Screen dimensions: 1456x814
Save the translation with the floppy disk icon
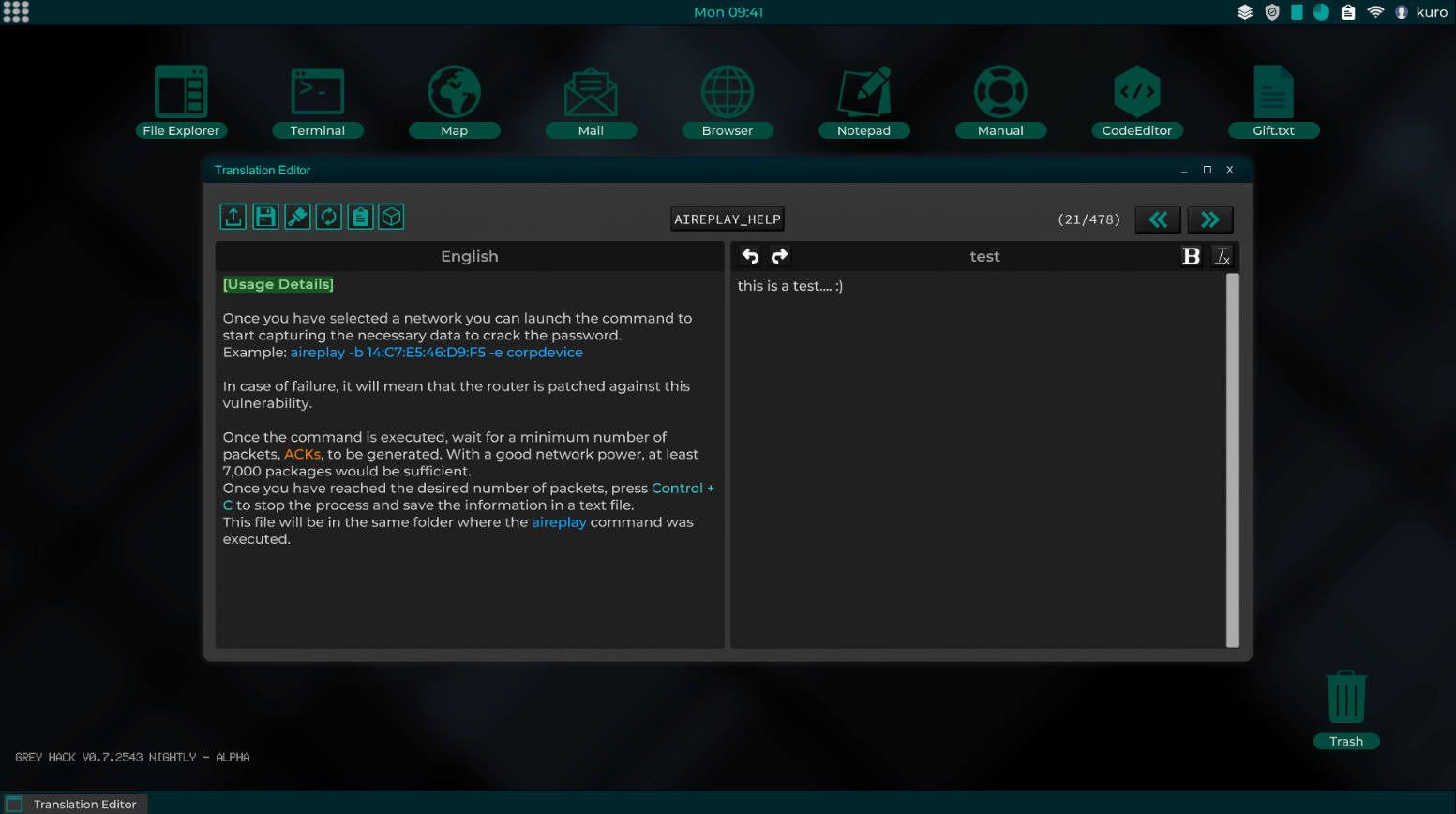click(265, 218)
